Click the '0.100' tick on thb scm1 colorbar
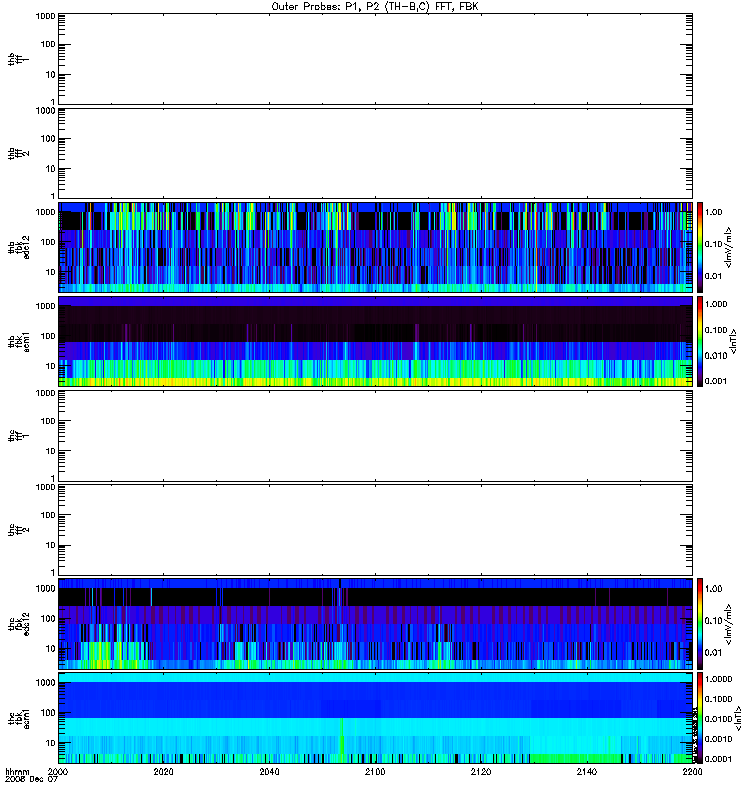750x800 pixels. 716,330
